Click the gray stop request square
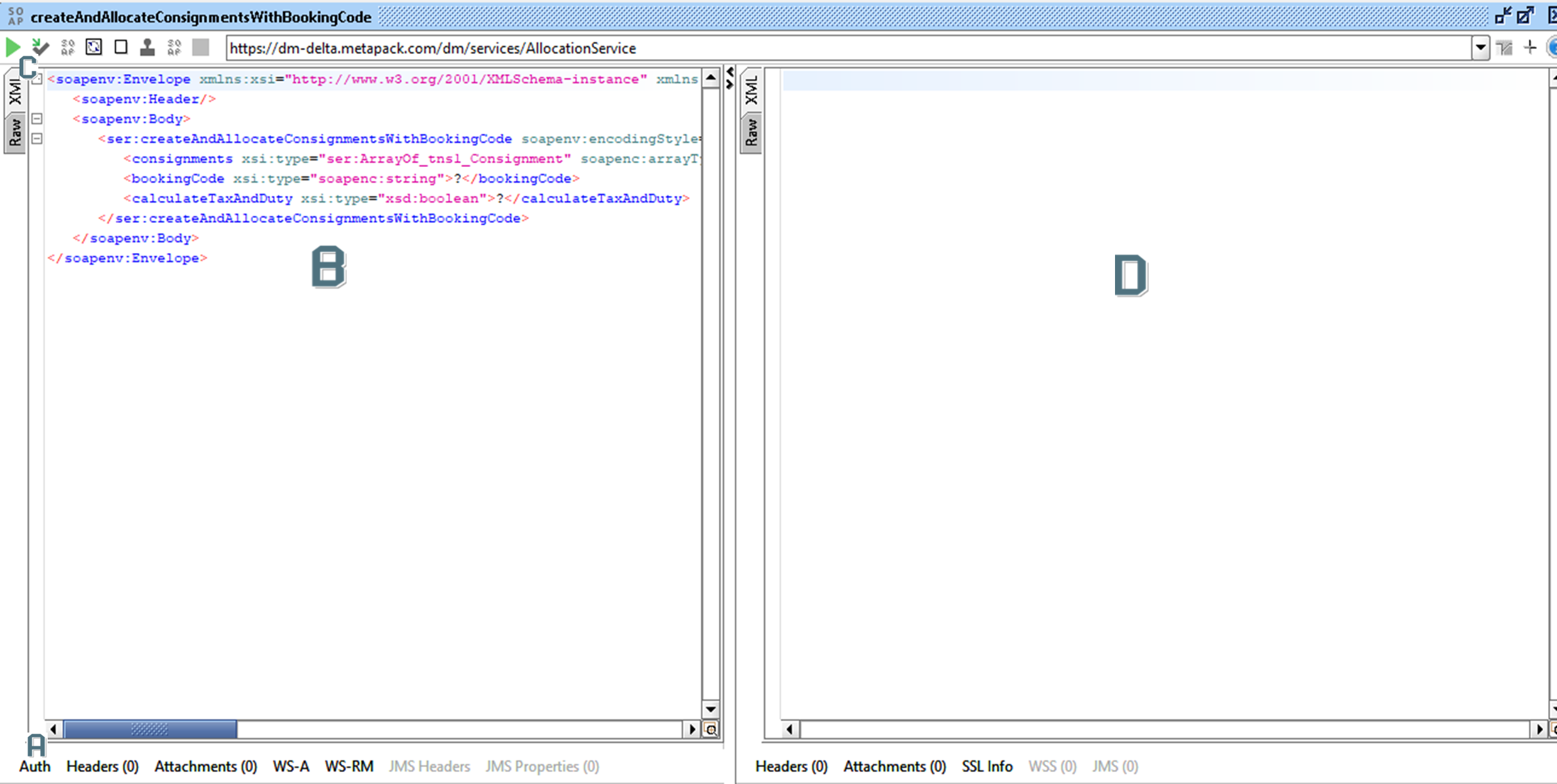The height and width of the screenshot is (784, 1557). coord(201,48)
